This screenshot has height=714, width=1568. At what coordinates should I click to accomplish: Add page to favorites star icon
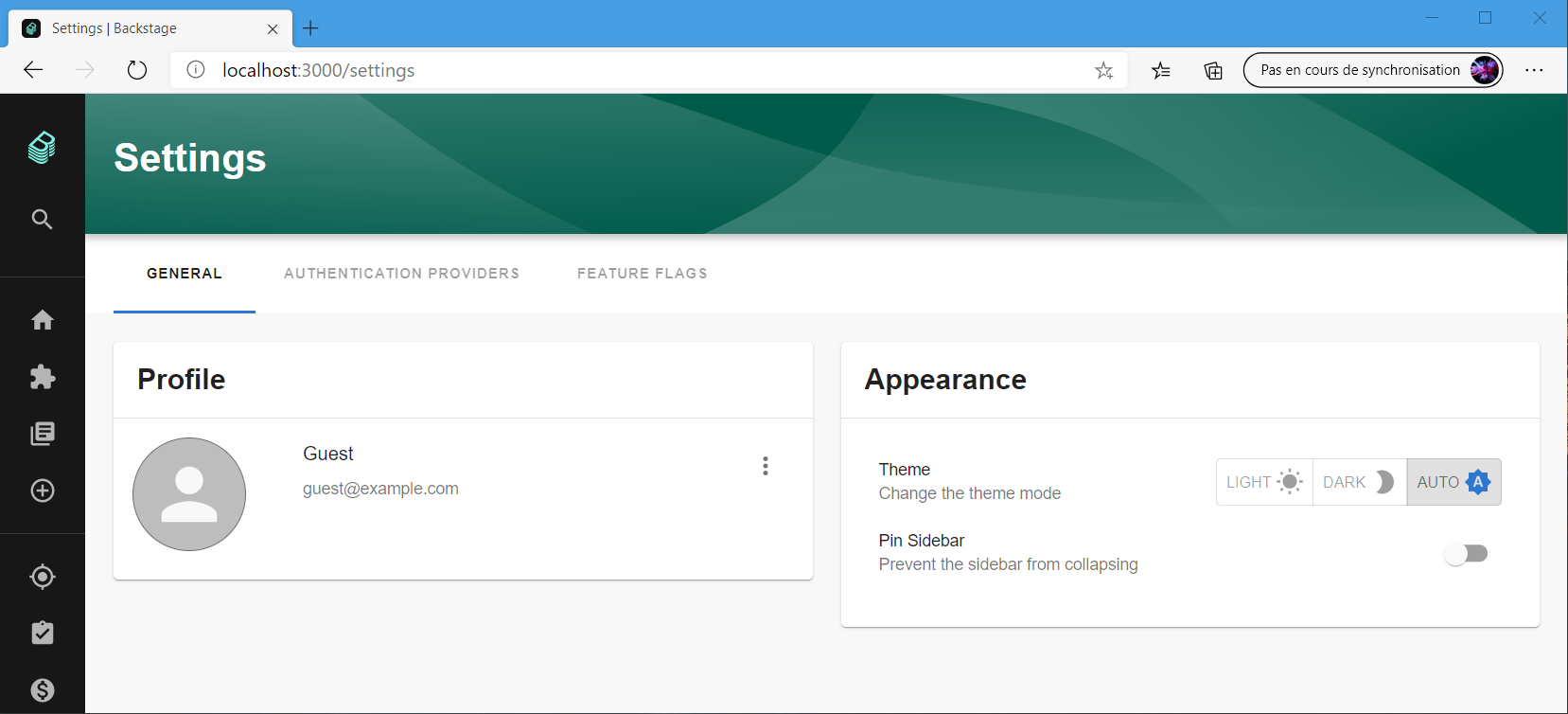click(x=1103, y=70)
